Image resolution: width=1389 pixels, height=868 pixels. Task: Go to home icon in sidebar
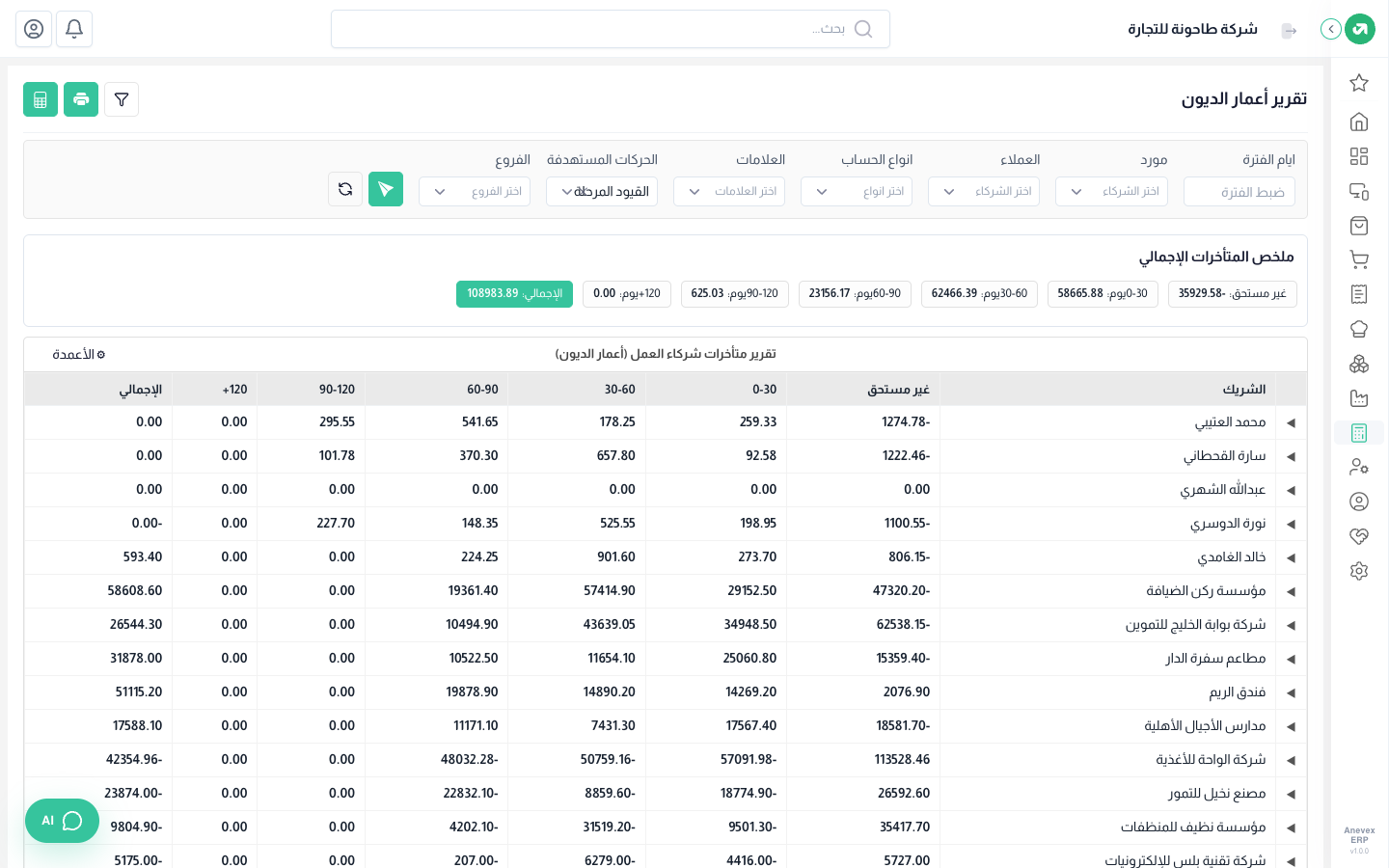1359,122
